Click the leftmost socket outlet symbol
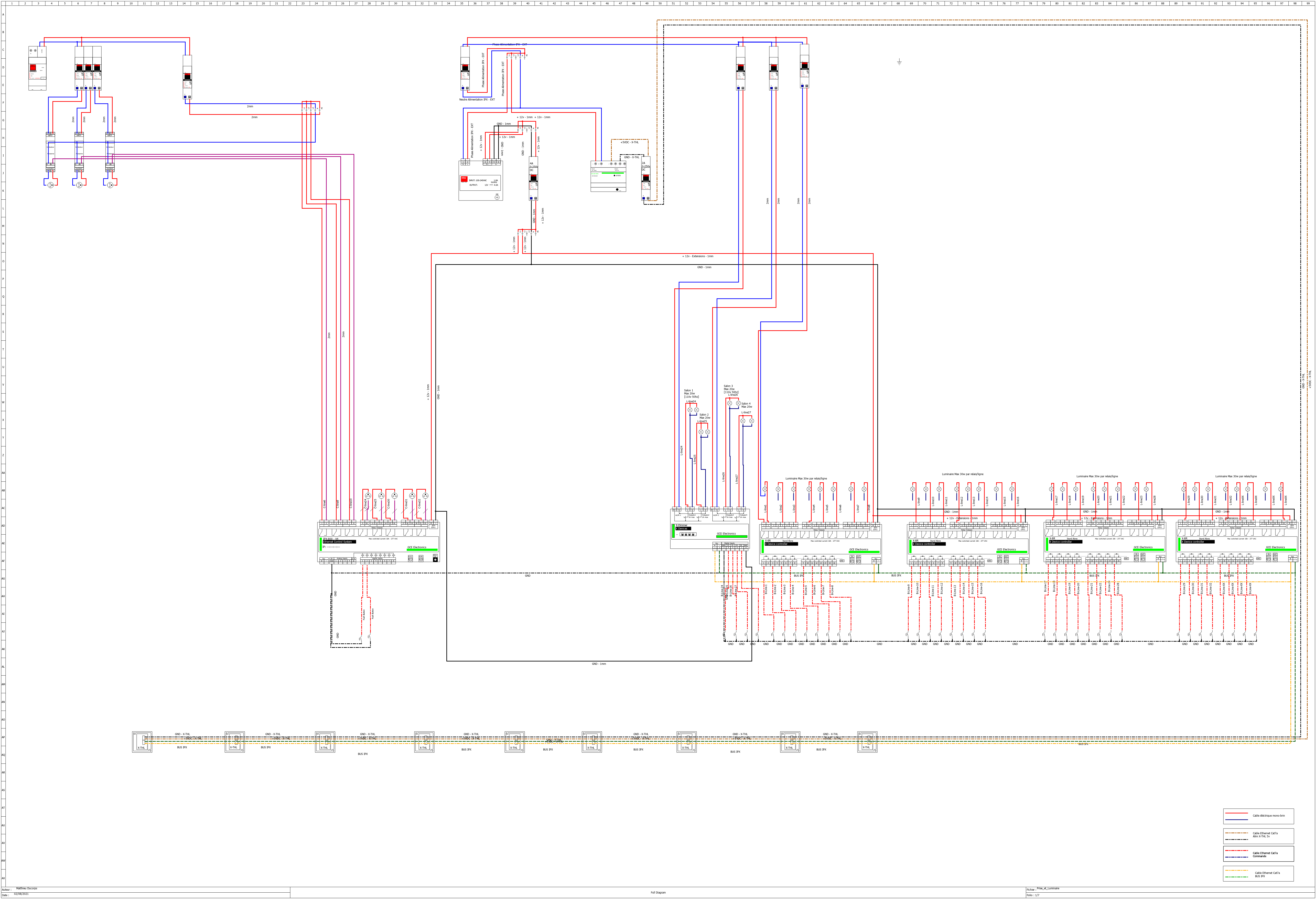The image size is (1316, 899). tap(50, 185)
